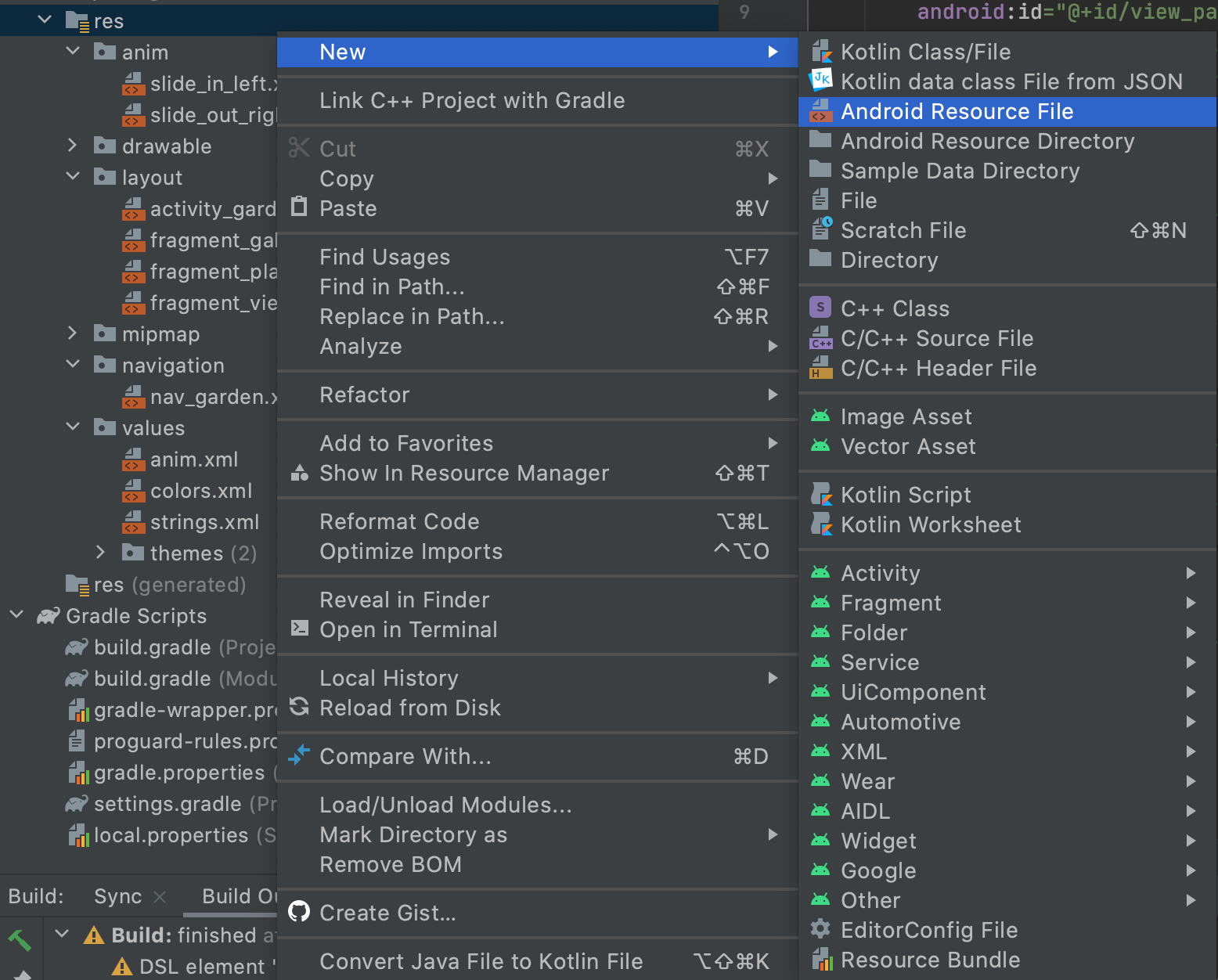Select res (generated) folder
1218x980 pixels.
[x=169, y=585]
